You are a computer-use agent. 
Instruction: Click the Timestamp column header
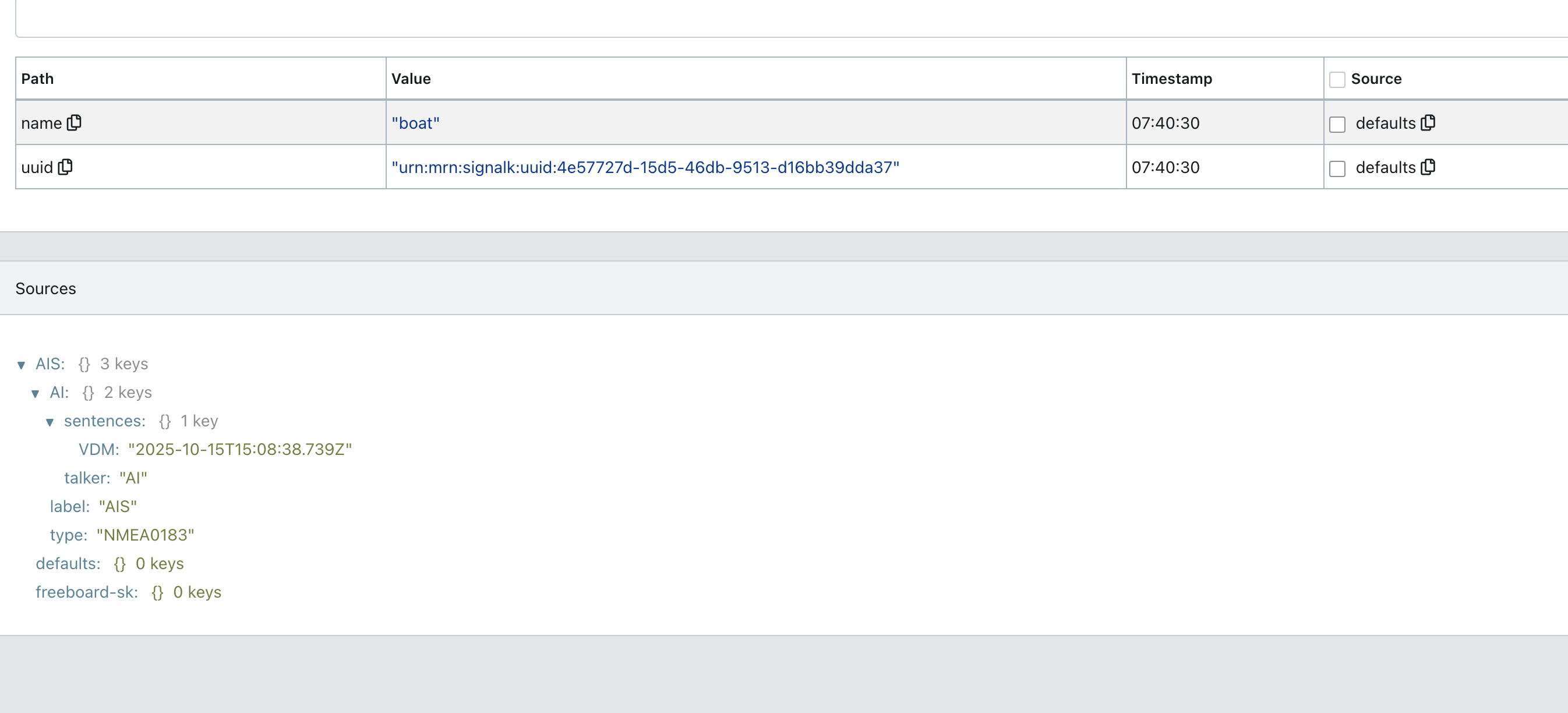point(1171,79)
